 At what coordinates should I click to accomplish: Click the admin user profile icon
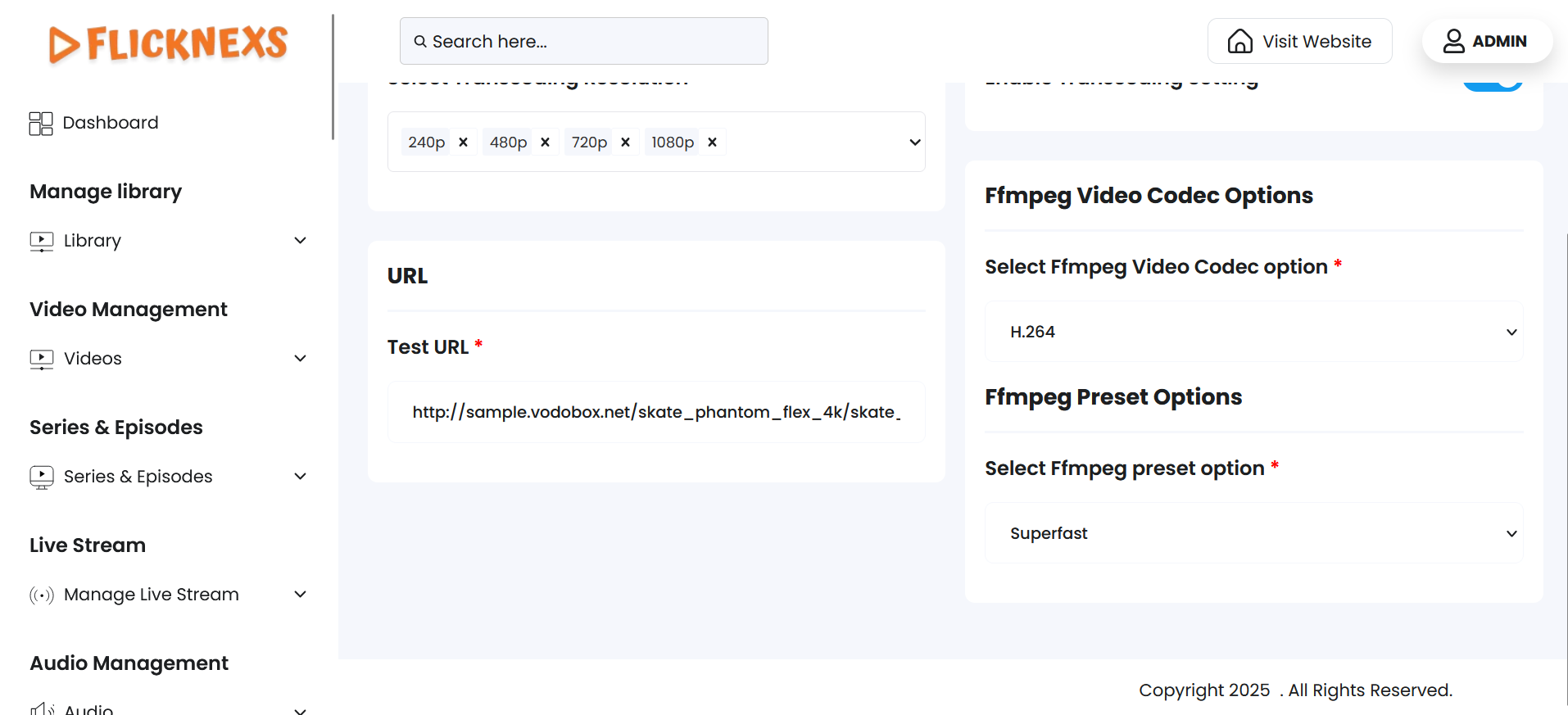tap(1453, 41)
